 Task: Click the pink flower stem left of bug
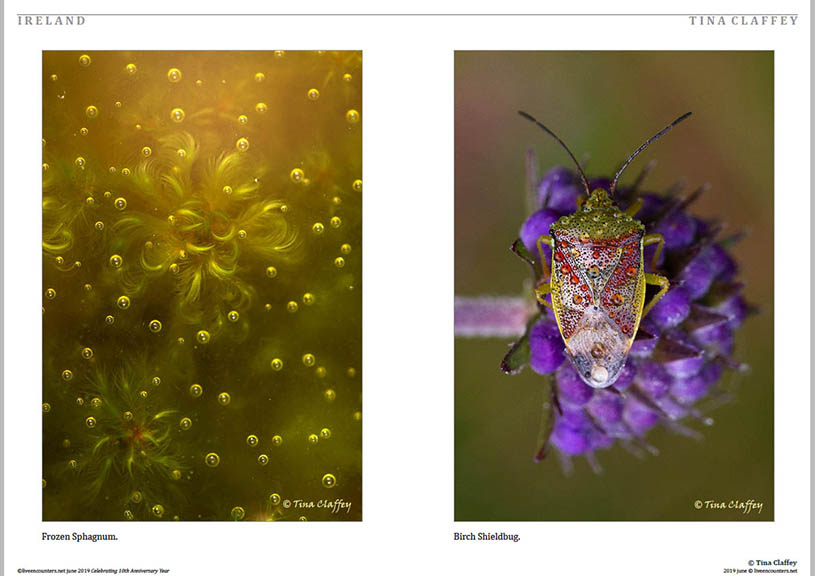click(490, 316)
